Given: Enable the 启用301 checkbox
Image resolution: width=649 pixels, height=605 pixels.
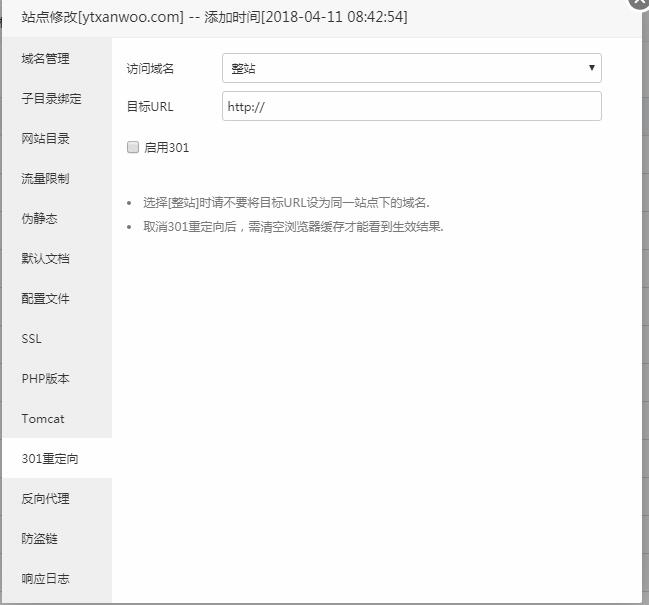Looking at the screenshot, I should pos(133,148).
